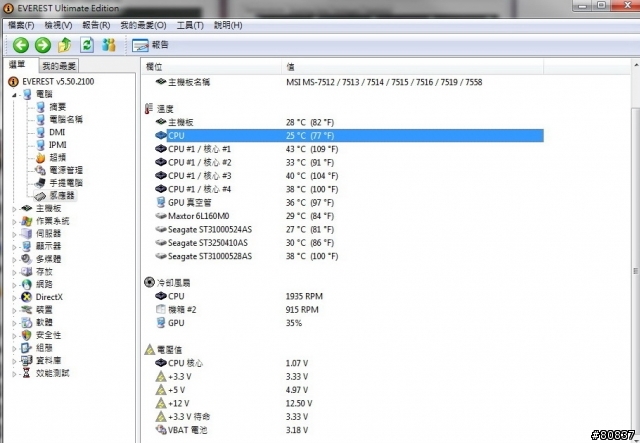Click the globe icon for 網路
The height and width of the screenshot is (443, 640).
27,285
